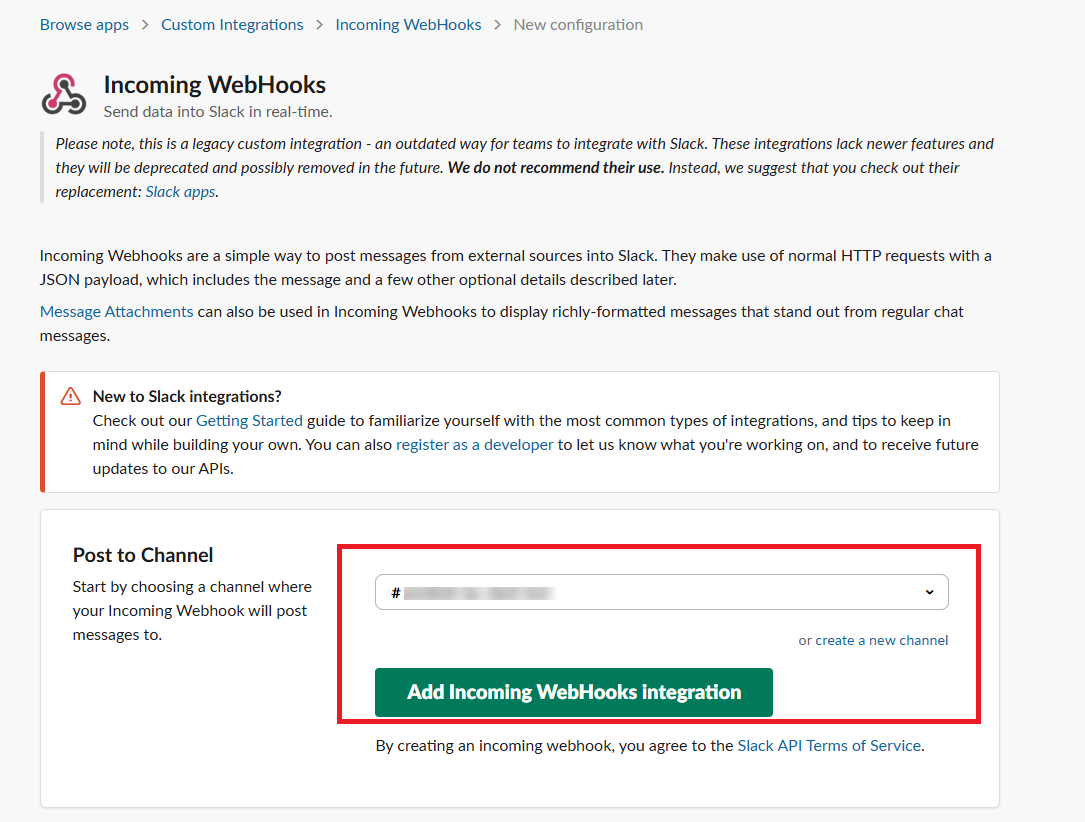Click the Incoming WebHooks page heading
The width and height of the screenshot is (1085, 822).
point(215,84)
